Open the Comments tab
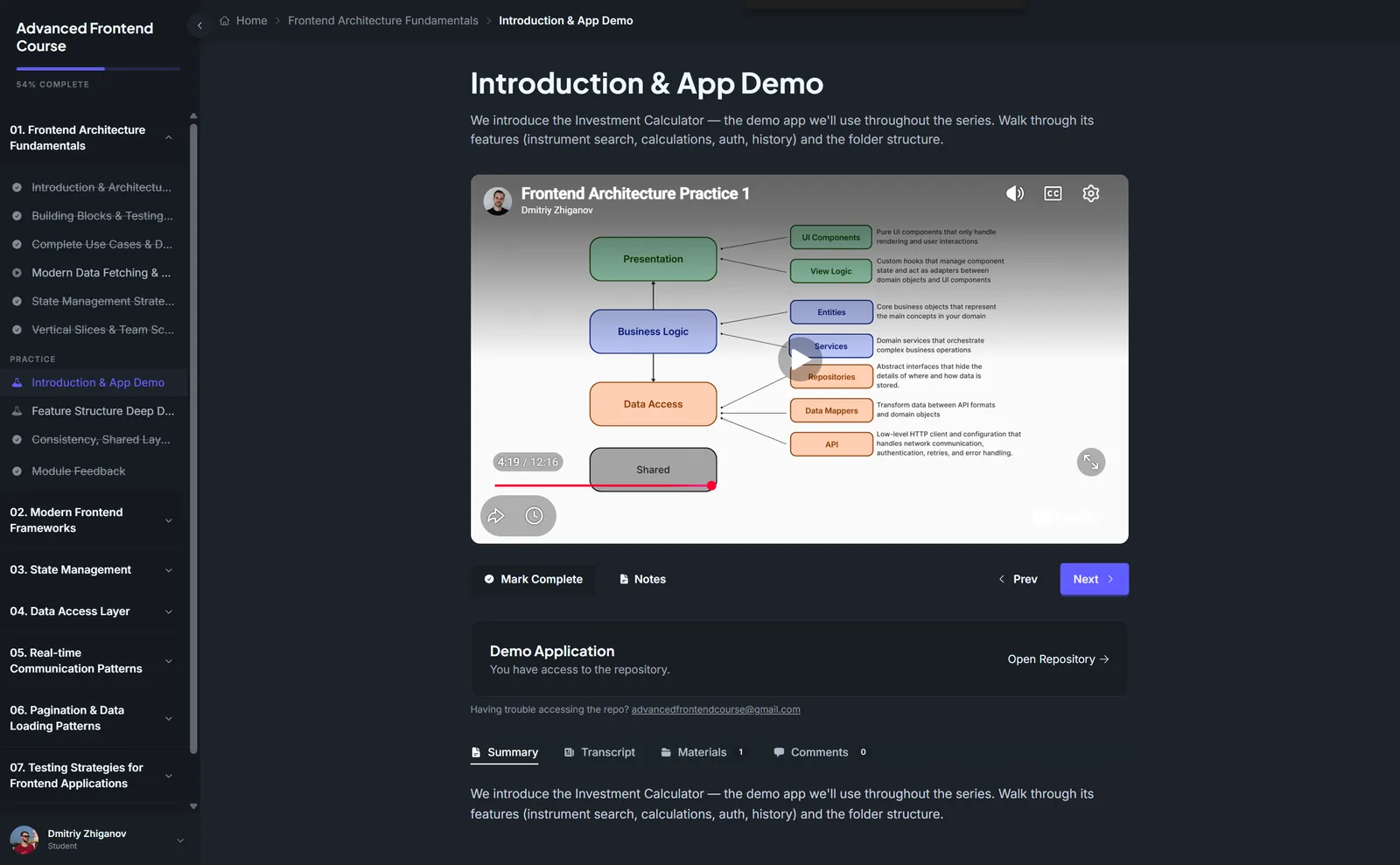Image resolution: width=1400 pixels, height=865 pixels. (820, 752)
